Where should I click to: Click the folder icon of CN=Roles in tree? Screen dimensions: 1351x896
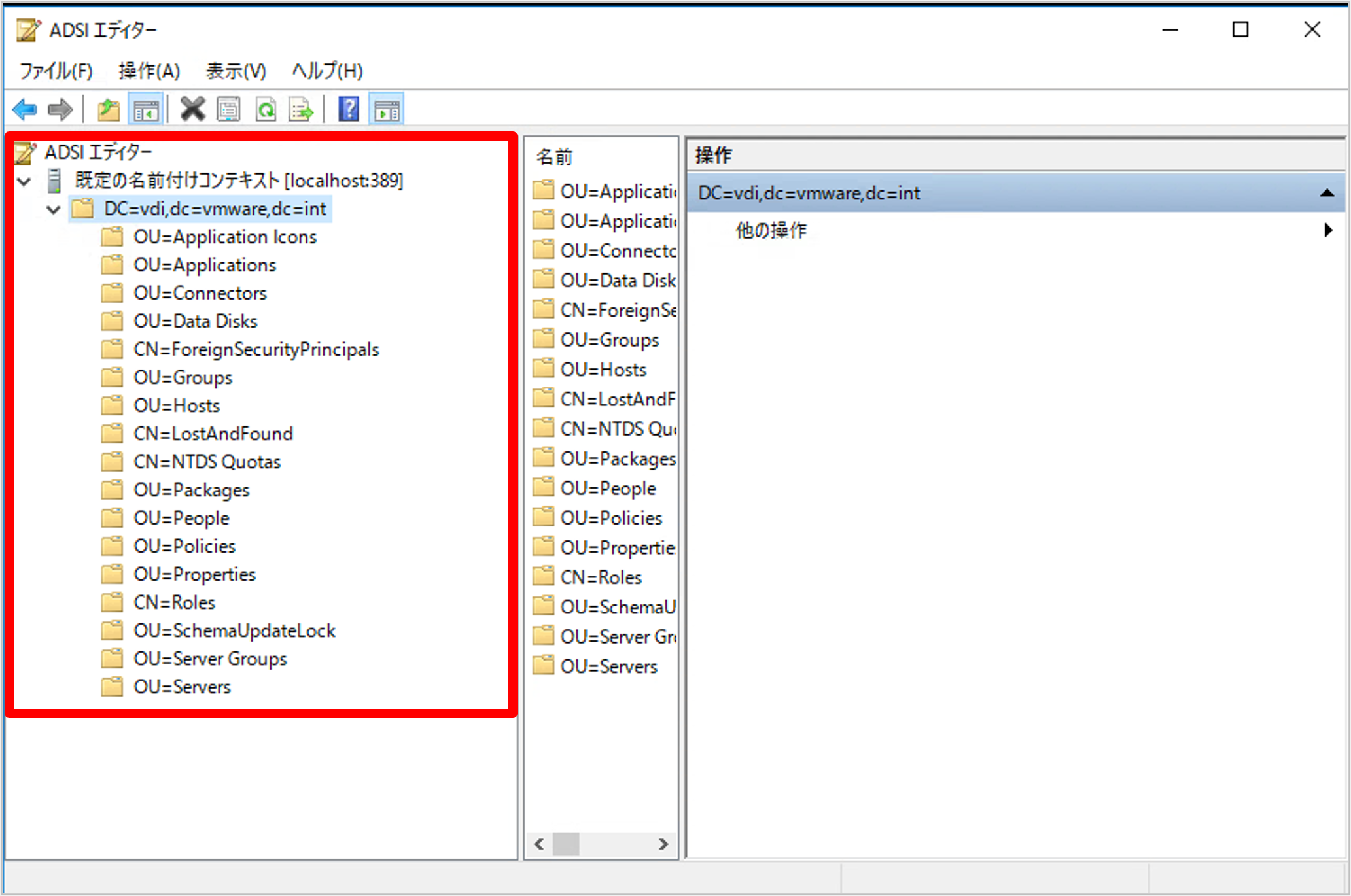[112, 602]
